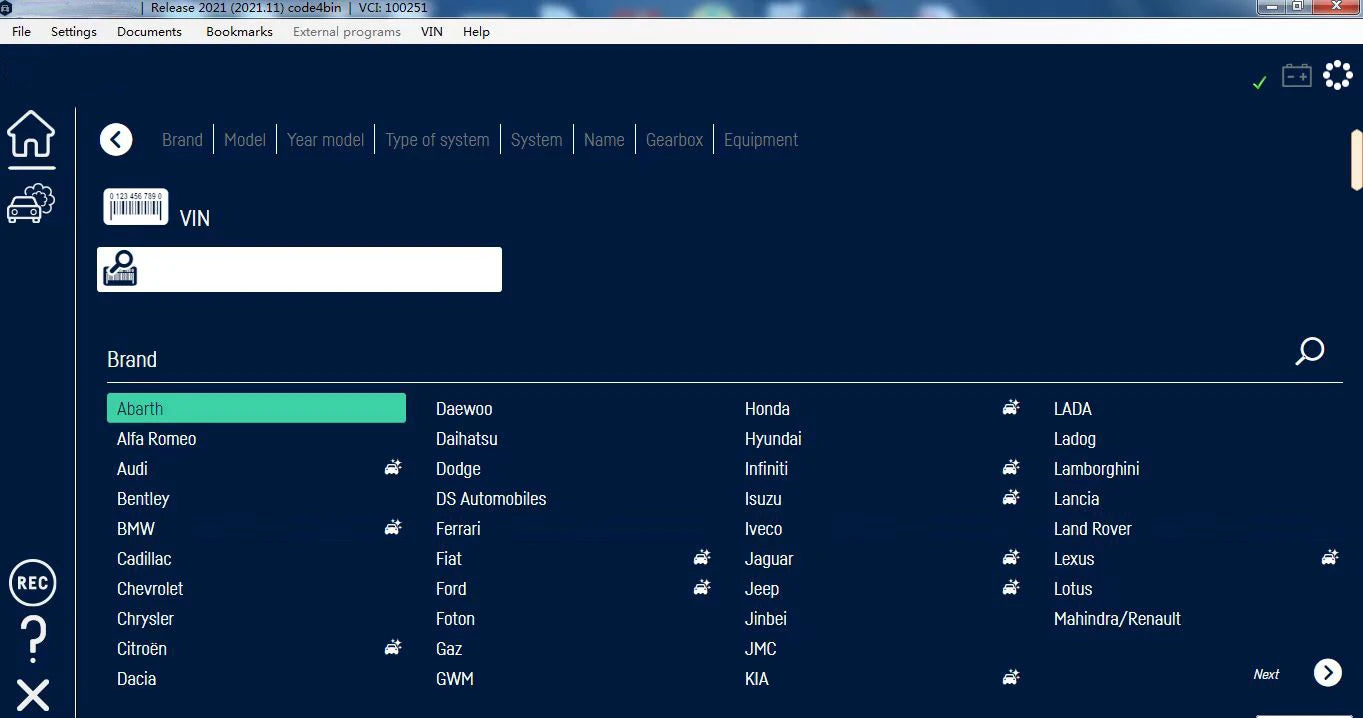Open the Documents menu
Screen dimensions: 1363x718
(149, 32)
